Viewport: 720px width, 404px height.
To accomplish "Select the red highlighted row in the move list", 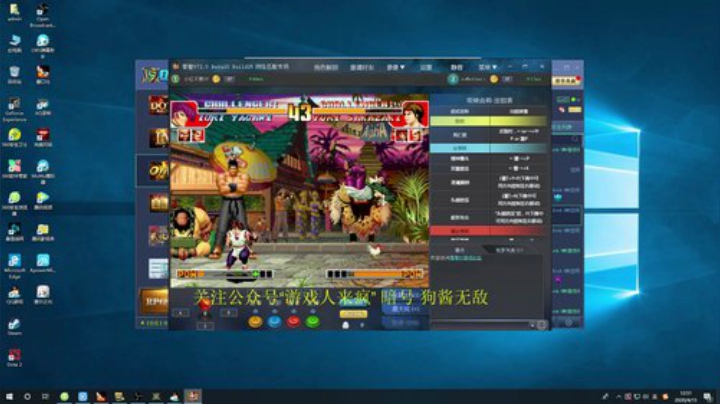I will coord(489,230).
